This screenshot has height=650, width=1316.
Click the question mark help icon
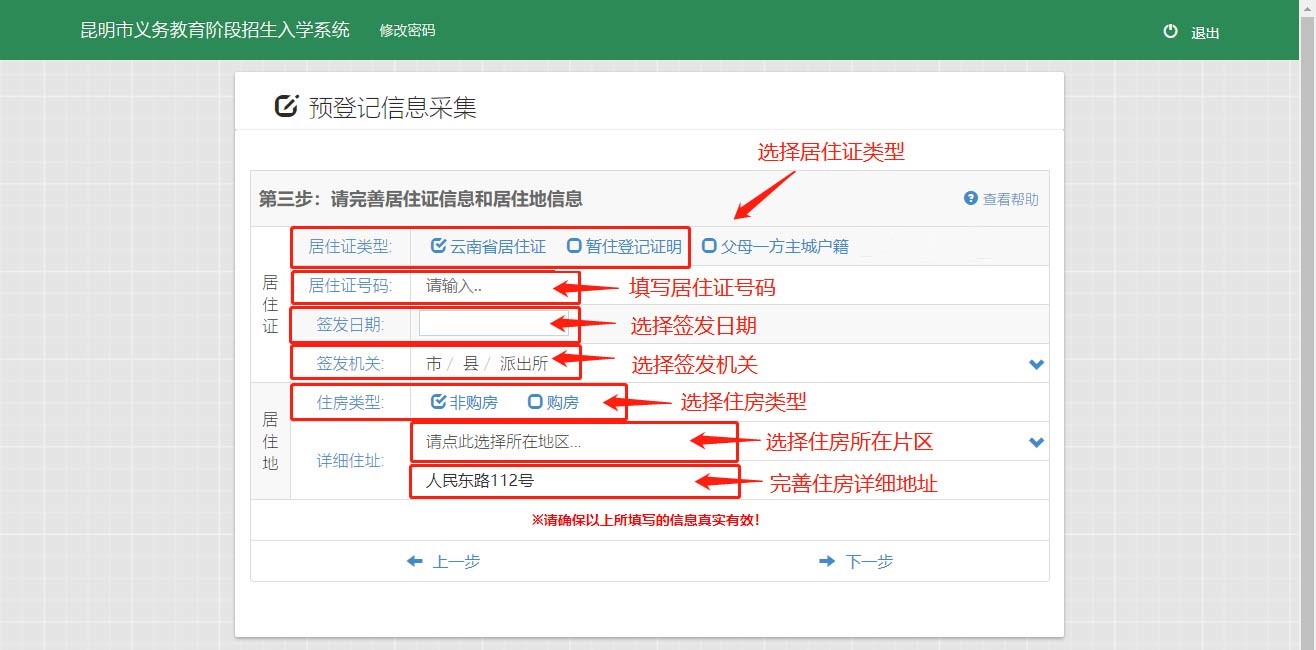970,198
